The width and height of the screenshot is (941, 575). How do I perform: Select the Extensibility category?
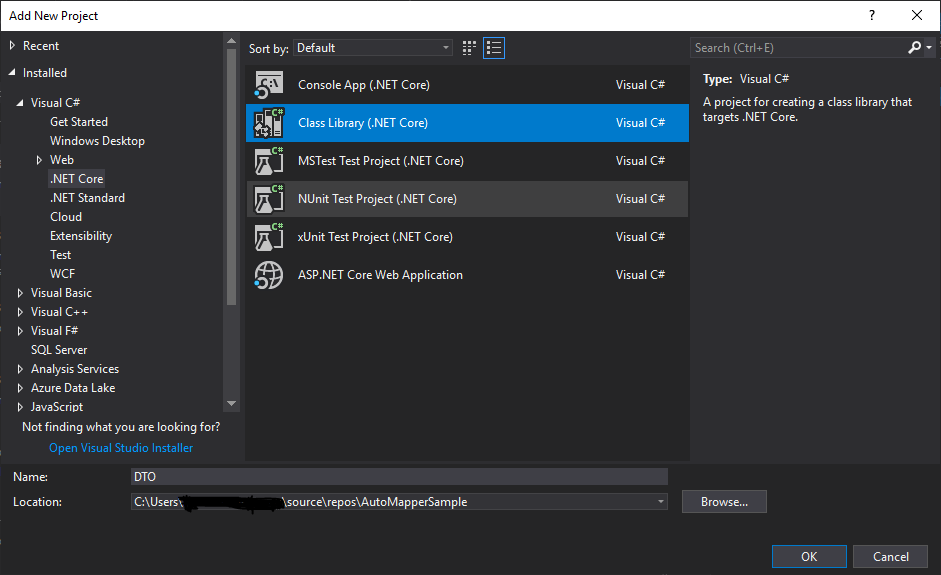tap(81, 236)
